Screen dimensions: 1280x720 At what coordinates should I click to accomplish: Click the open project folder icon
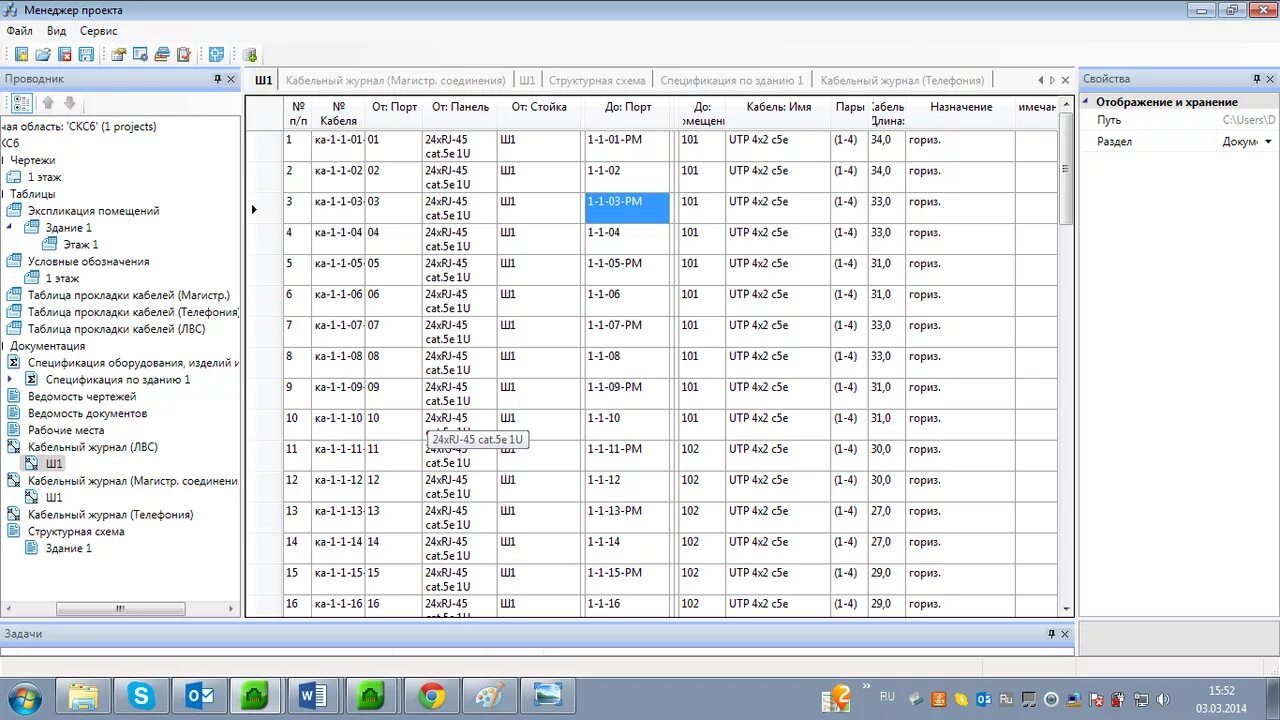43,55
